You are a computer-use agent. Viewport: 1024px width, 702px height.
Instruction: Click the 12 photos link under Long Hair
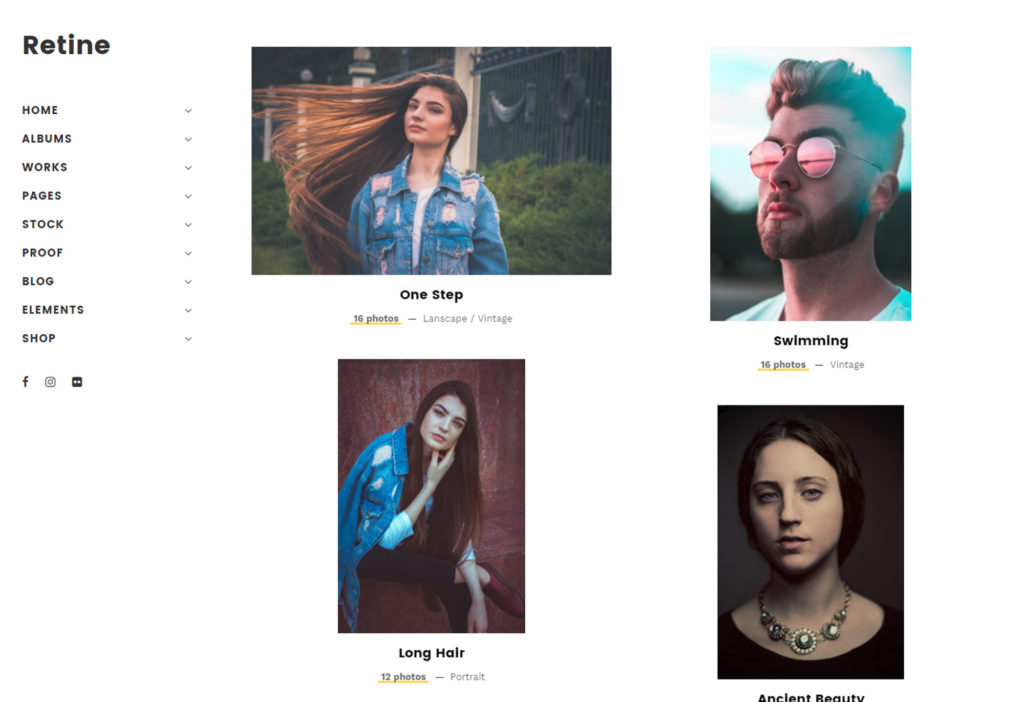pos(403,677)
